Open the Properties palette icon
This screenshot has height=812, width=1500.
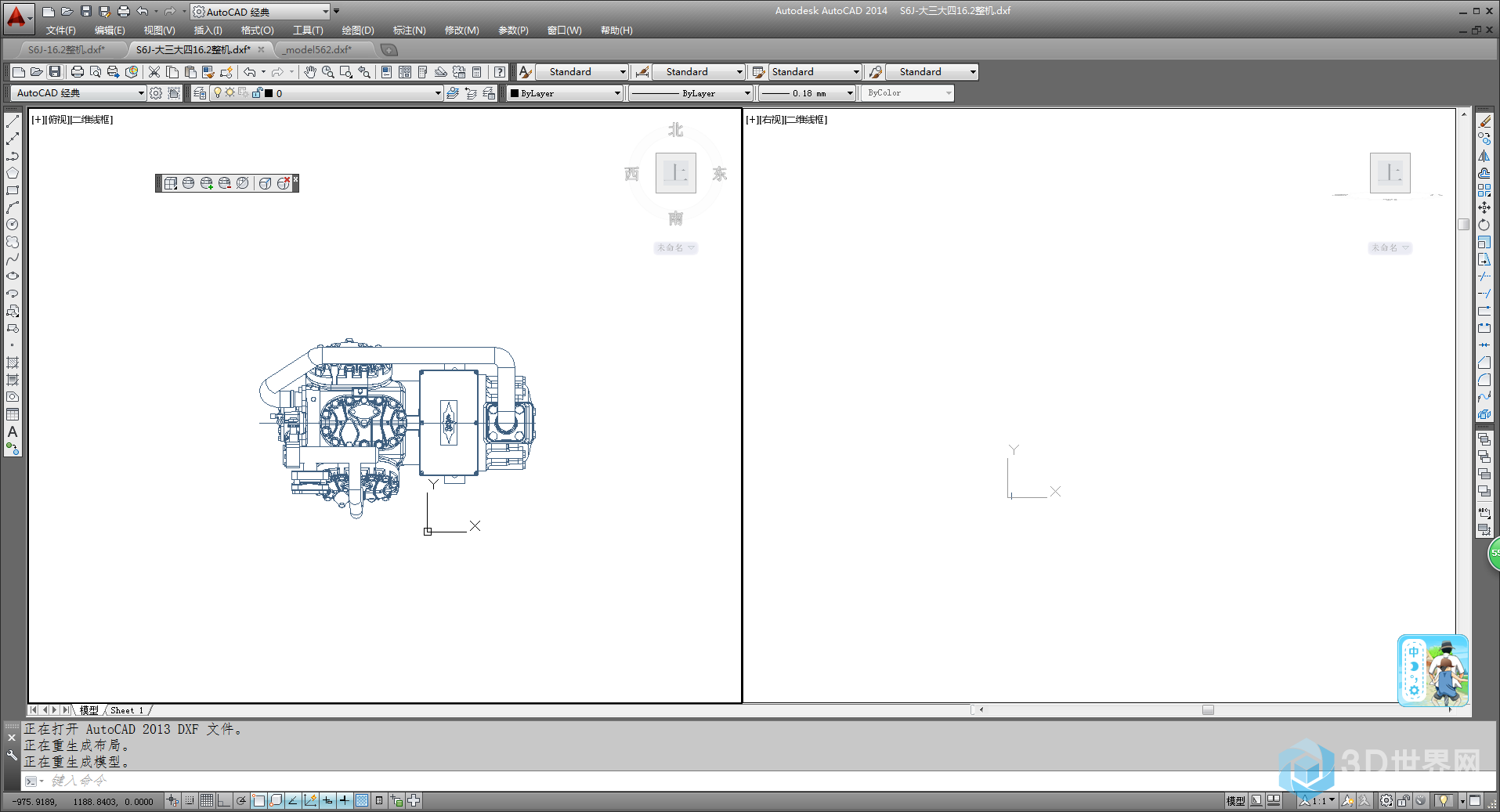click(386, 72)
